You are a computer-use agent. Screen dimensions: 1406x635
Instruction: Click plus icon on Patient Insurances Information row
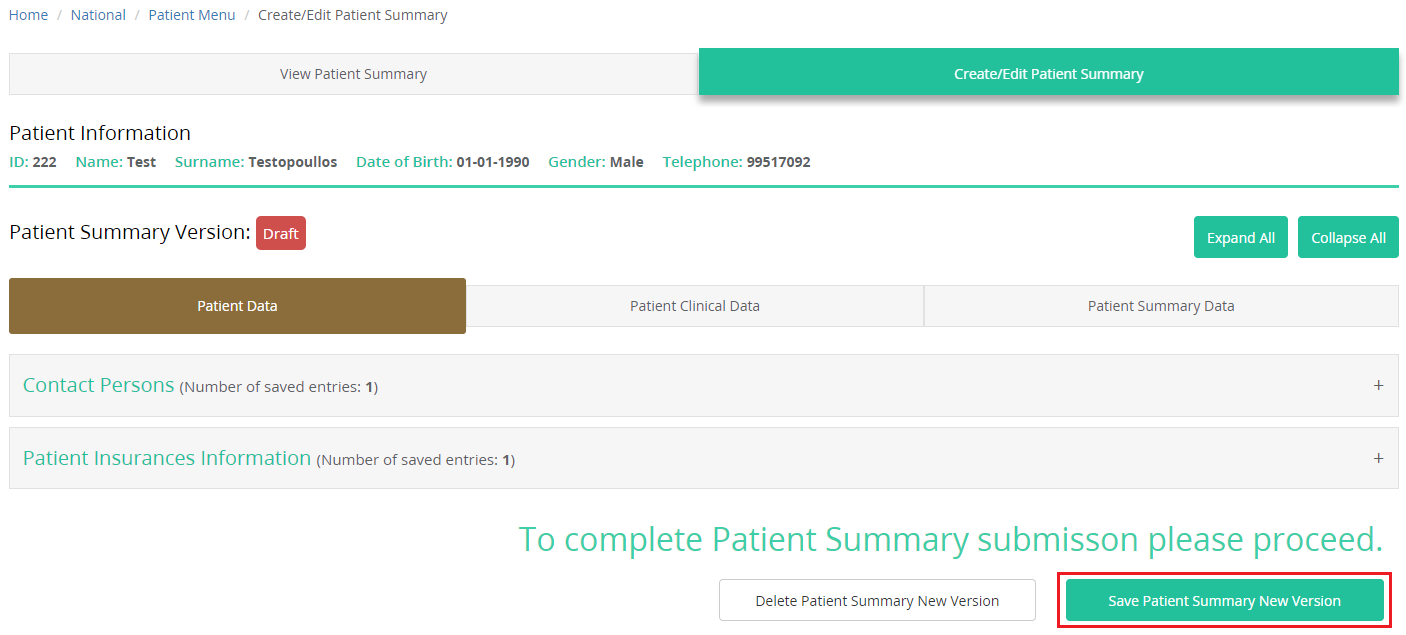pyautogui.click(x=1378, y=458)
